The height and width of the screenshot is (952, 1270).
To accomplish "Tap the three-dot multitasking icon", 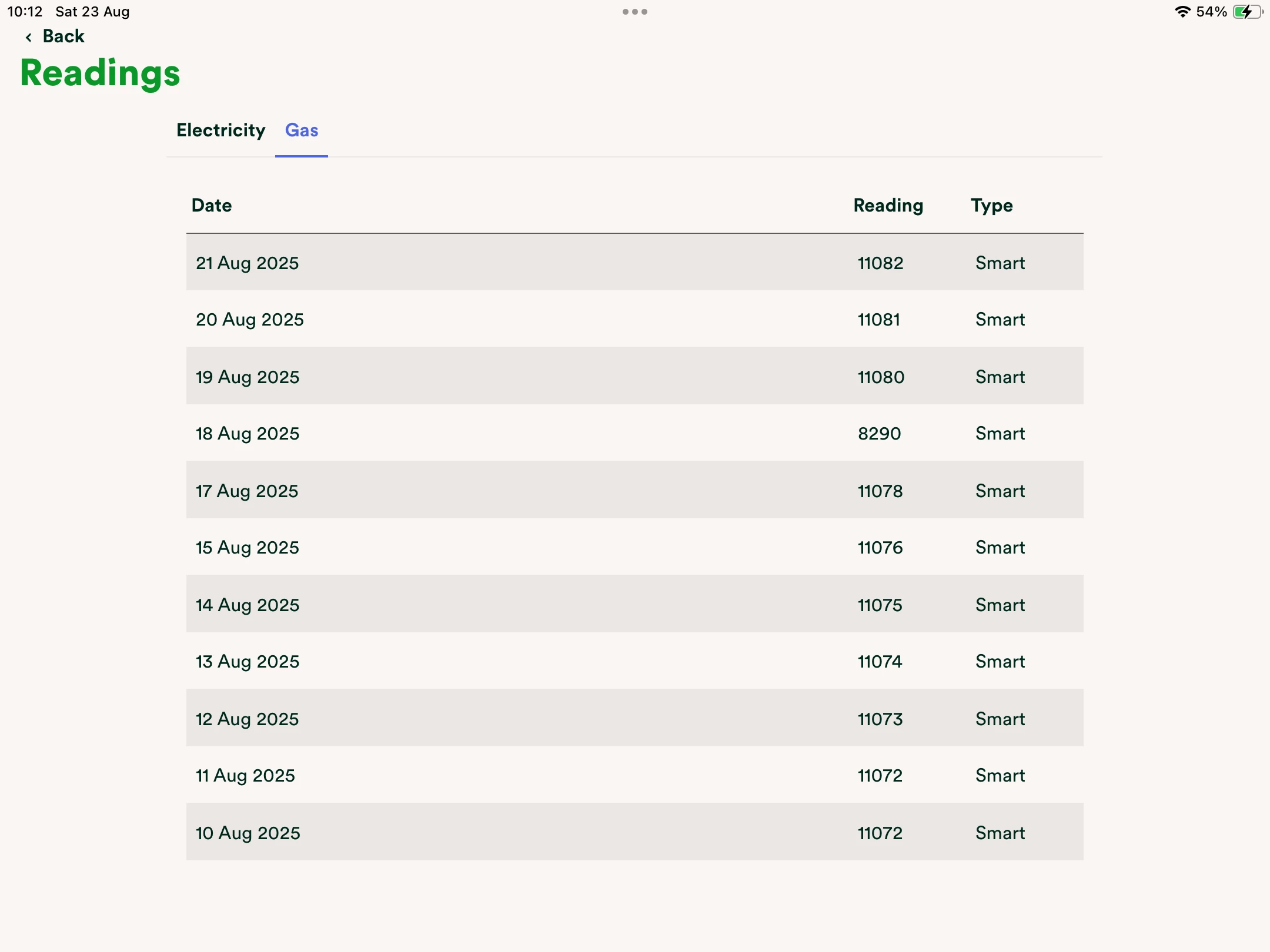I will [635, 12].
